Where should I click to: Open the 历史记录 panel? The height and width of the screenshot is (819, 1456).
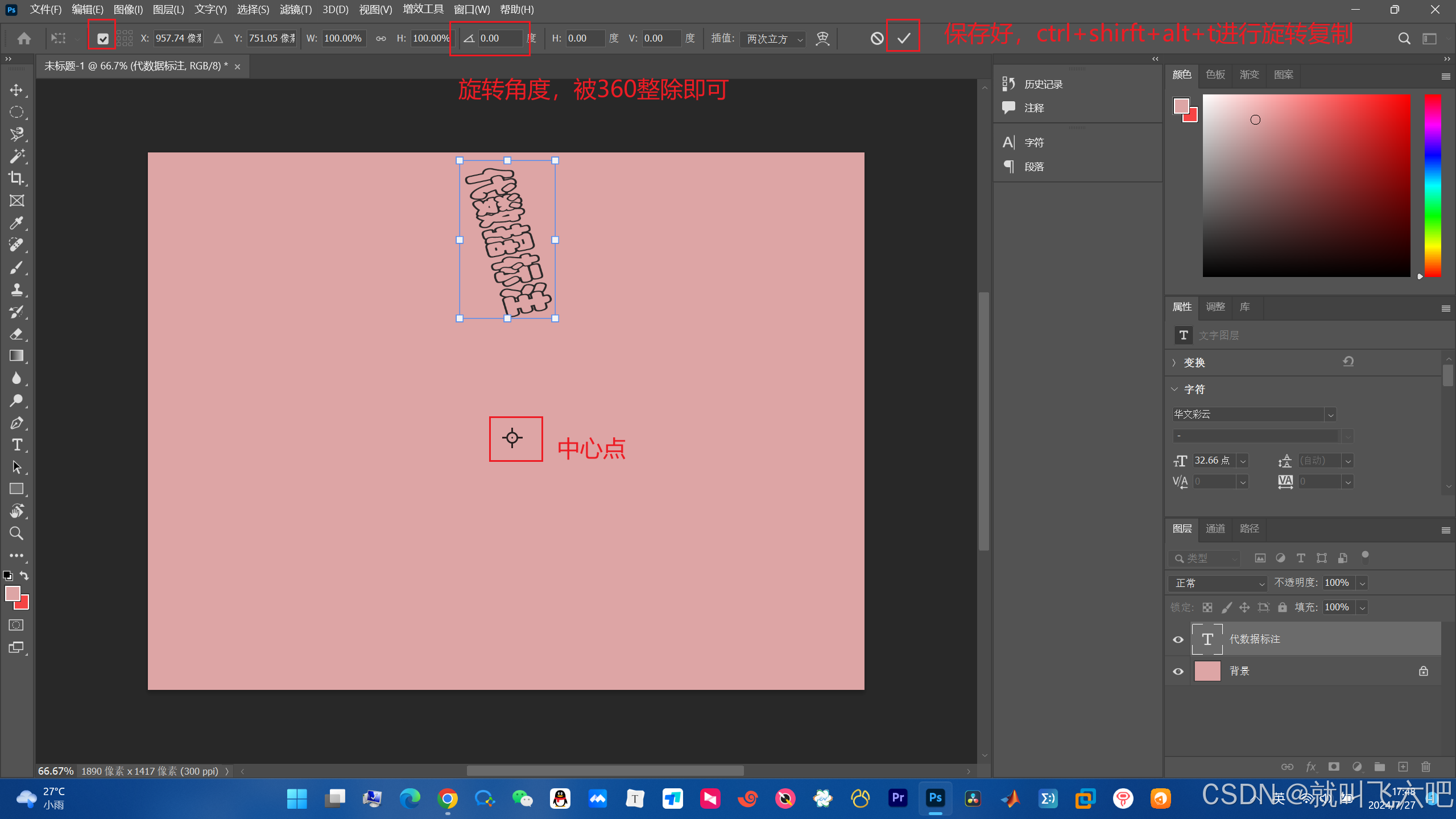pyautogui.click(x=1042, y=84)
